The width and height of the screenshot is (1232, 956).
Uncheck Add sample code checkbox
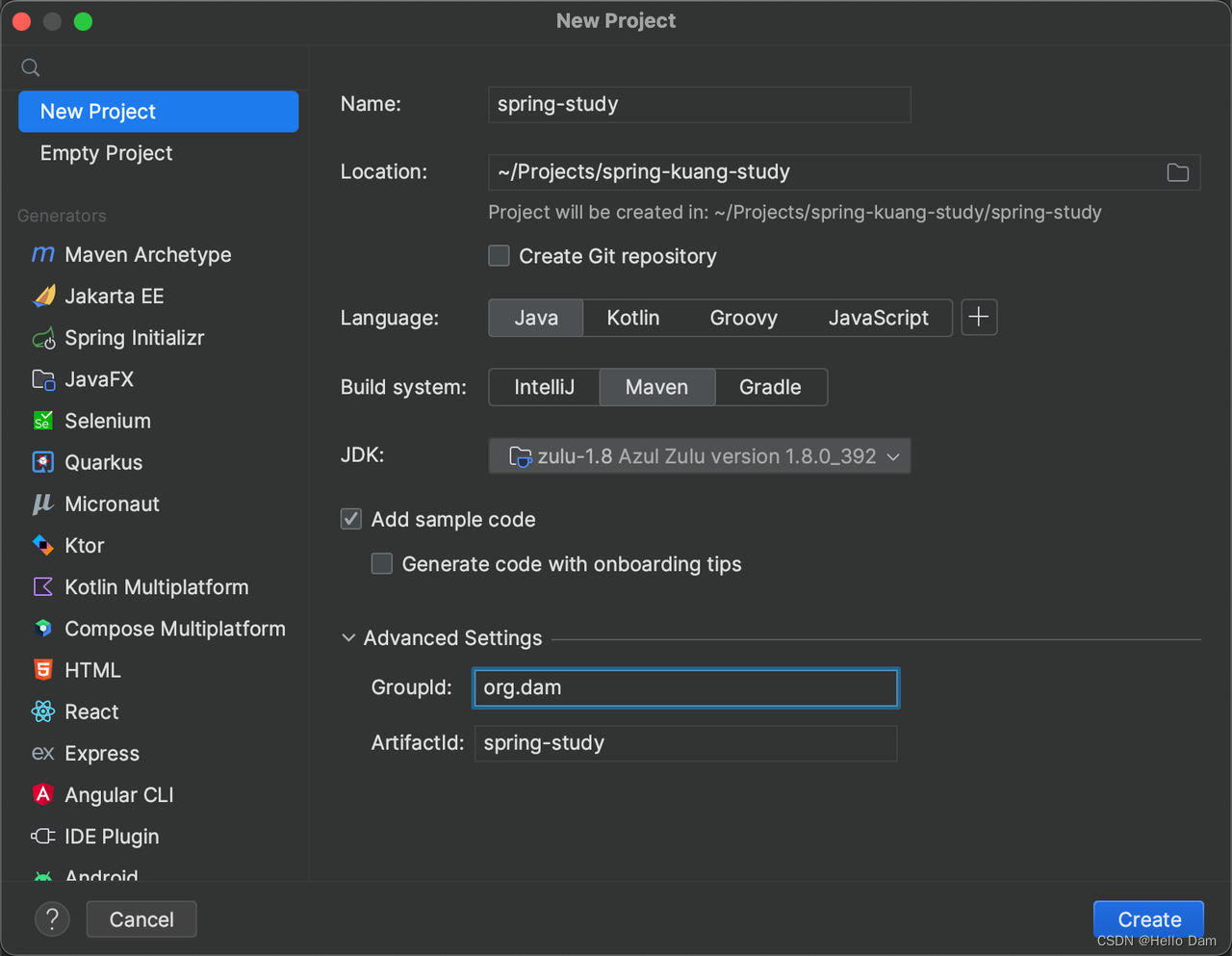[351, 519]
